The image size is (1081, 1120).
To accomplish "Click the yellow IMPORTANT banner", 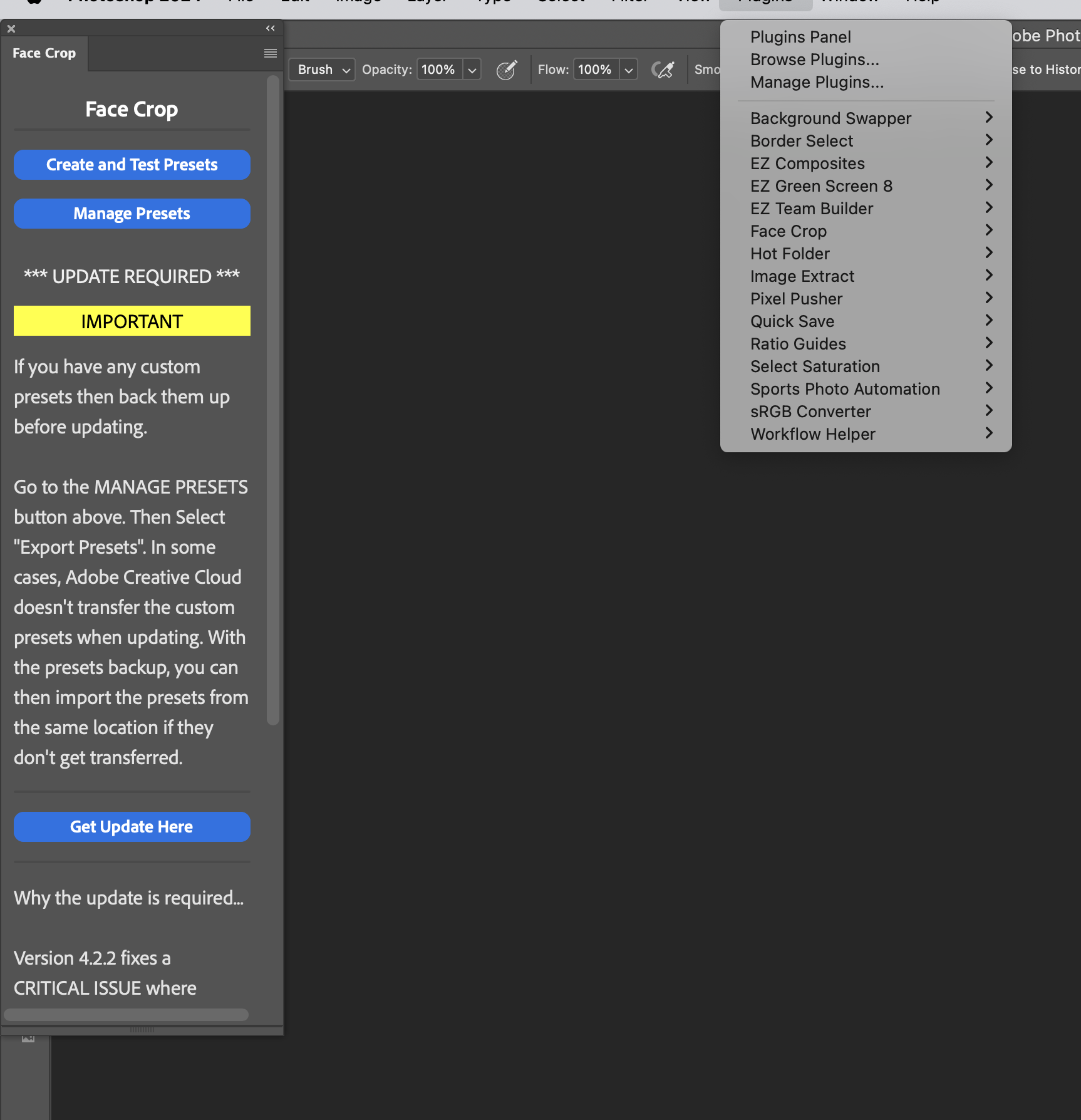I will [132, 321].
